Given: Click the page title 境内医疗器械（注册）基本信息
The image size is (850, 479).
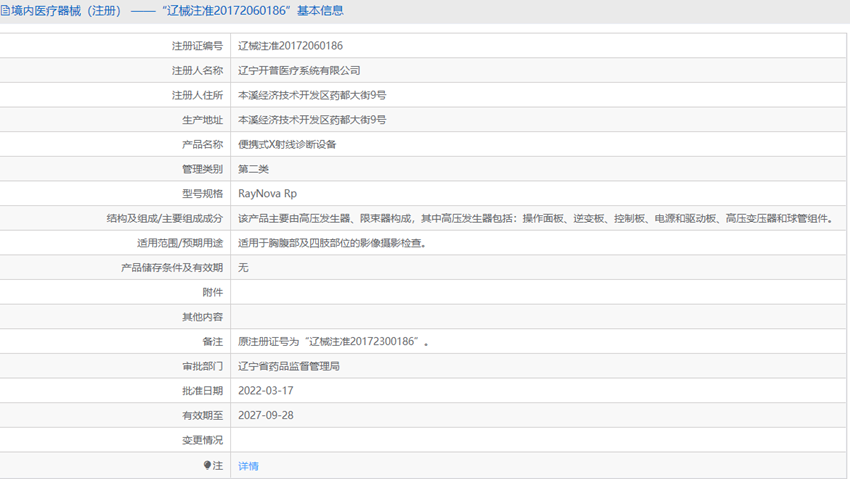Looking at the screenshot, I should click(x=177, y=11).
